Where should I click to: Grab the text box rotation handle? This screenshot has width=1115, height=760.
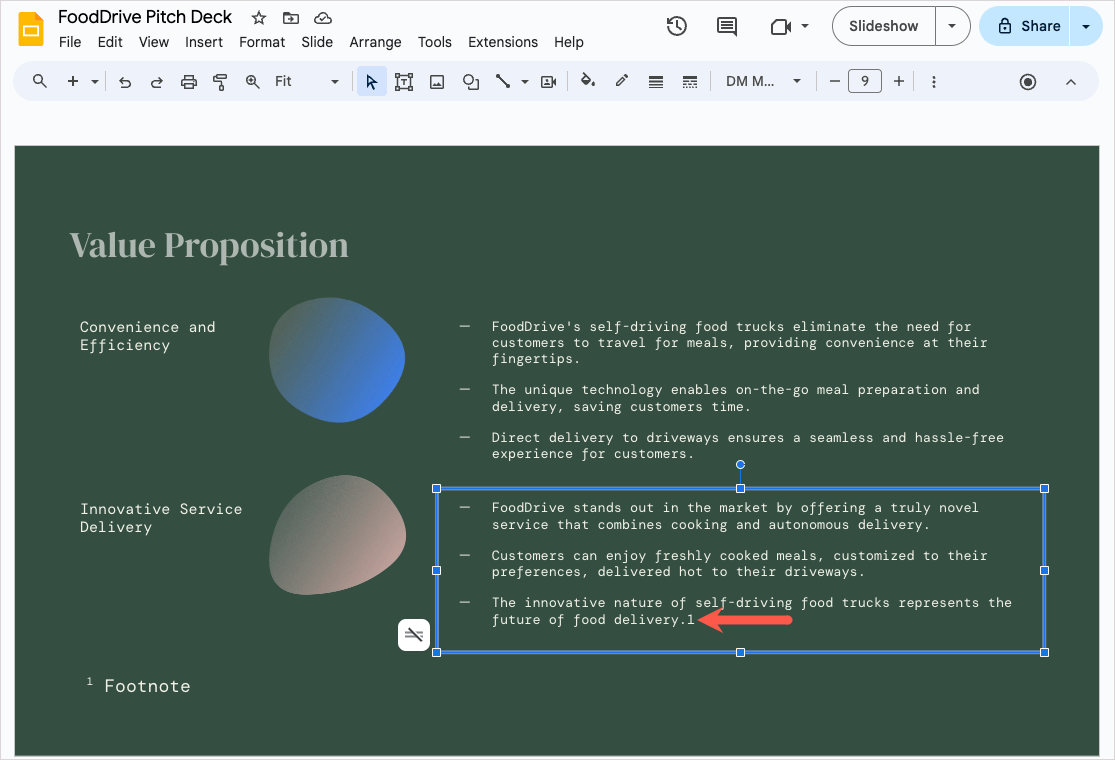(x=740, y=464)
